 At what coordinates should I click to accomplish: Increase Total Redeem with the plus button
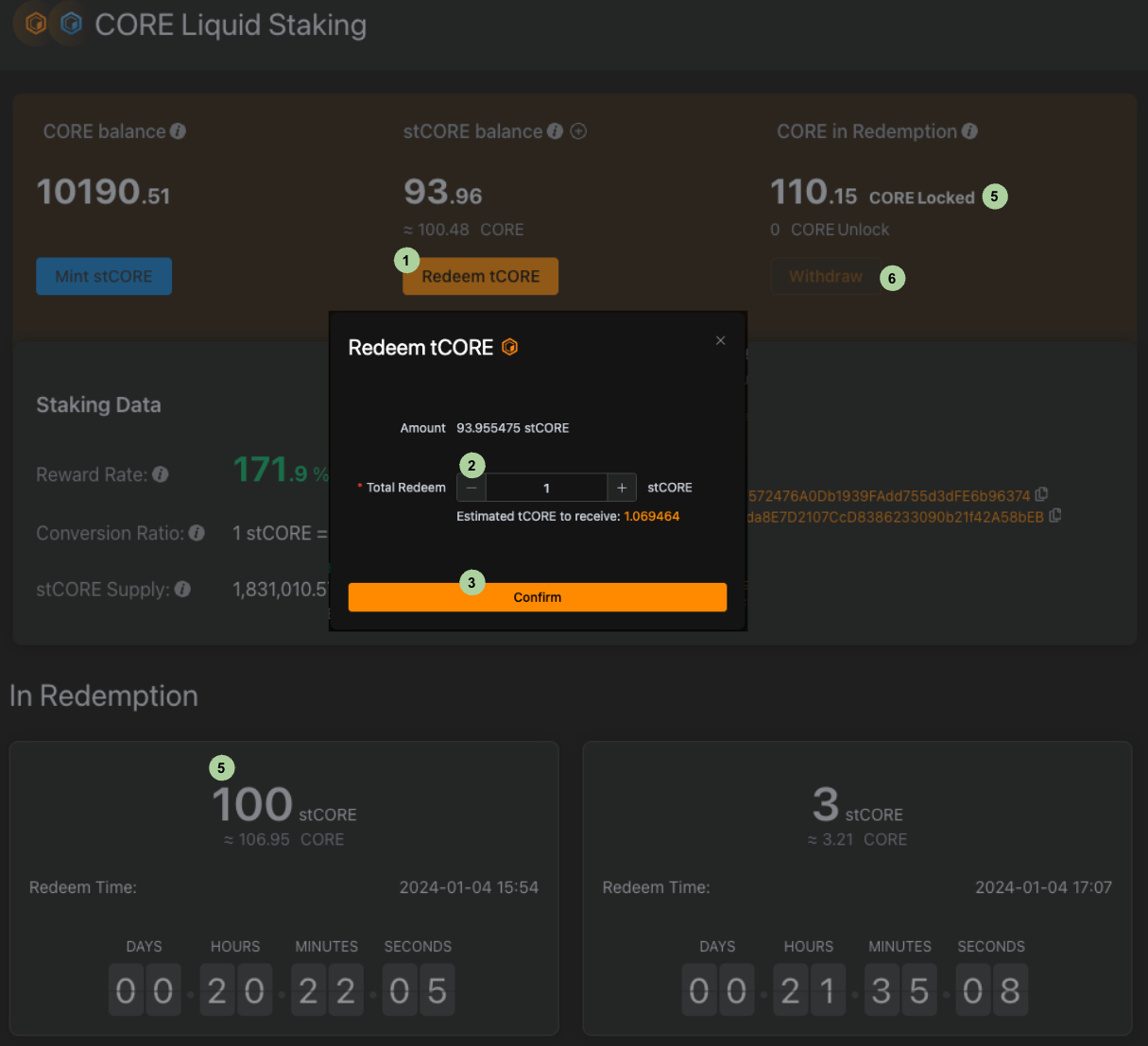pyautogui.click(x=622, y=488)
